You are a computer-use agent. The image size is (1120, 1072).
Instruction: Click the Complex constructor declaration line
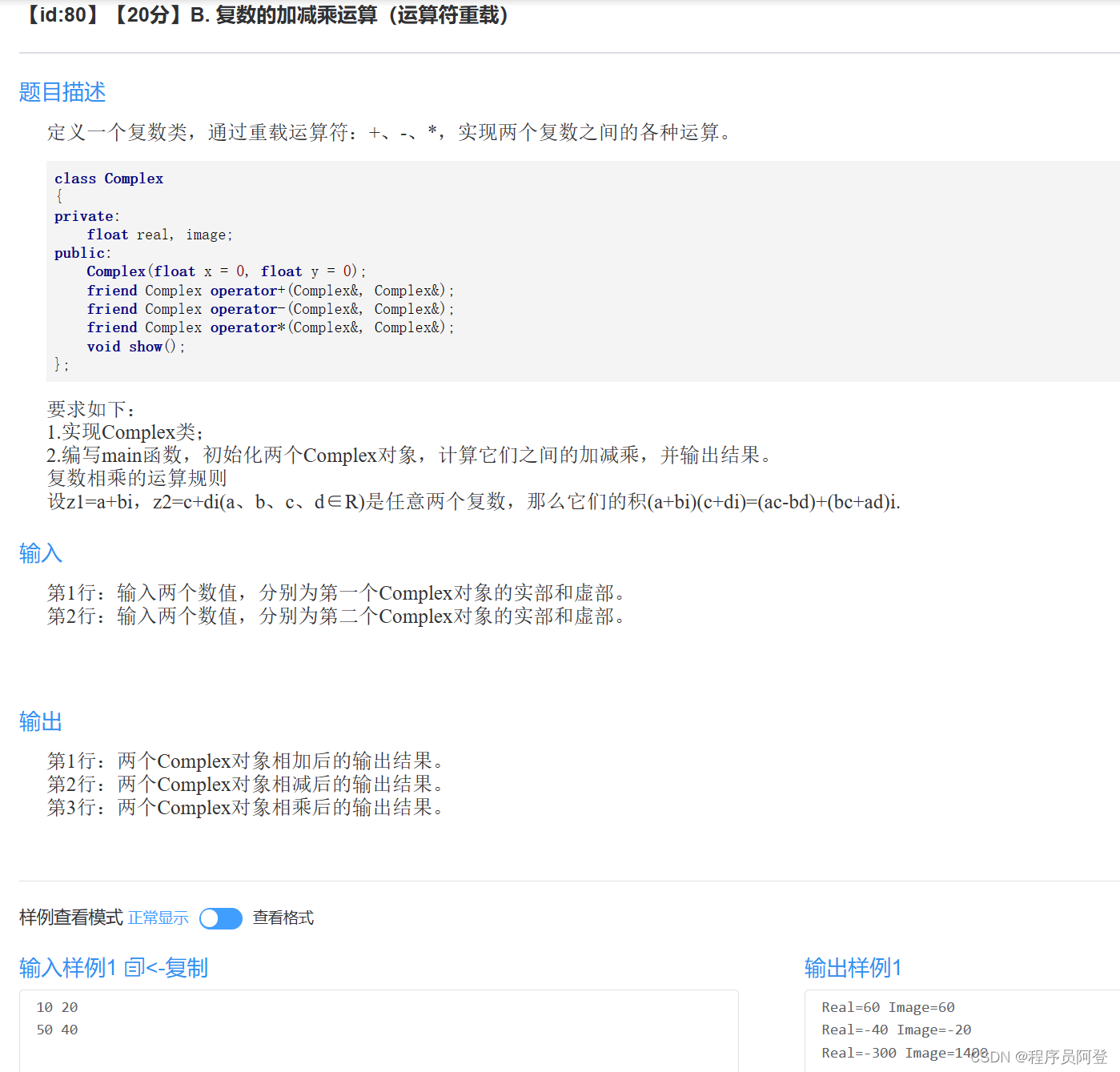click(227, 271)
